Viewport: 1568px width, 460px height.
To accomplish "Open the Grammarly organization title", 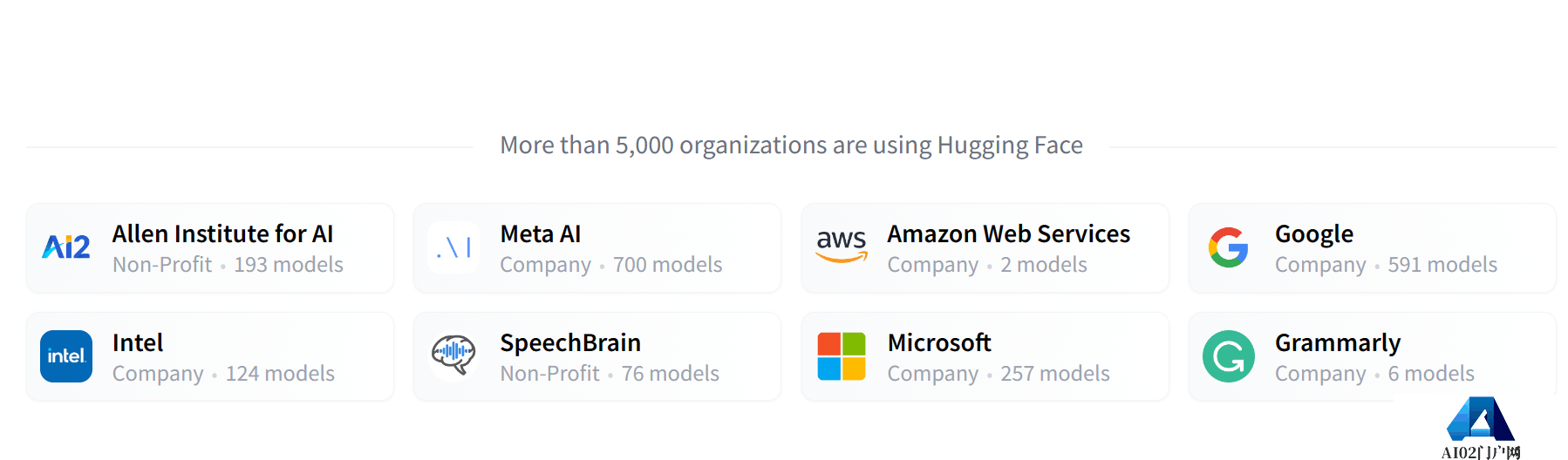I will coord(1337,342).
